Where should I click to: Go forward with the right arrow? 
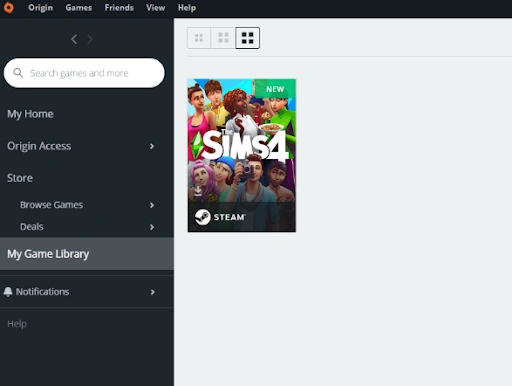(x=90, y=39)
